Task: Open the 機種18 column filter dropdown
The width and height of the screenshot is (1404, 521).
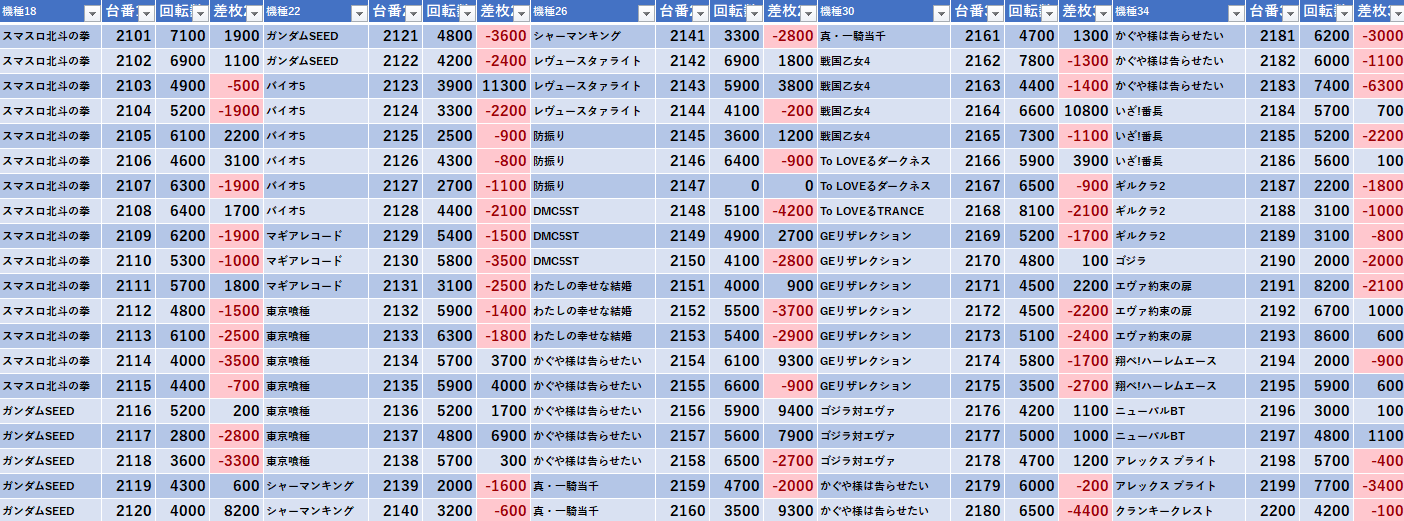Action: click(92, 13)
